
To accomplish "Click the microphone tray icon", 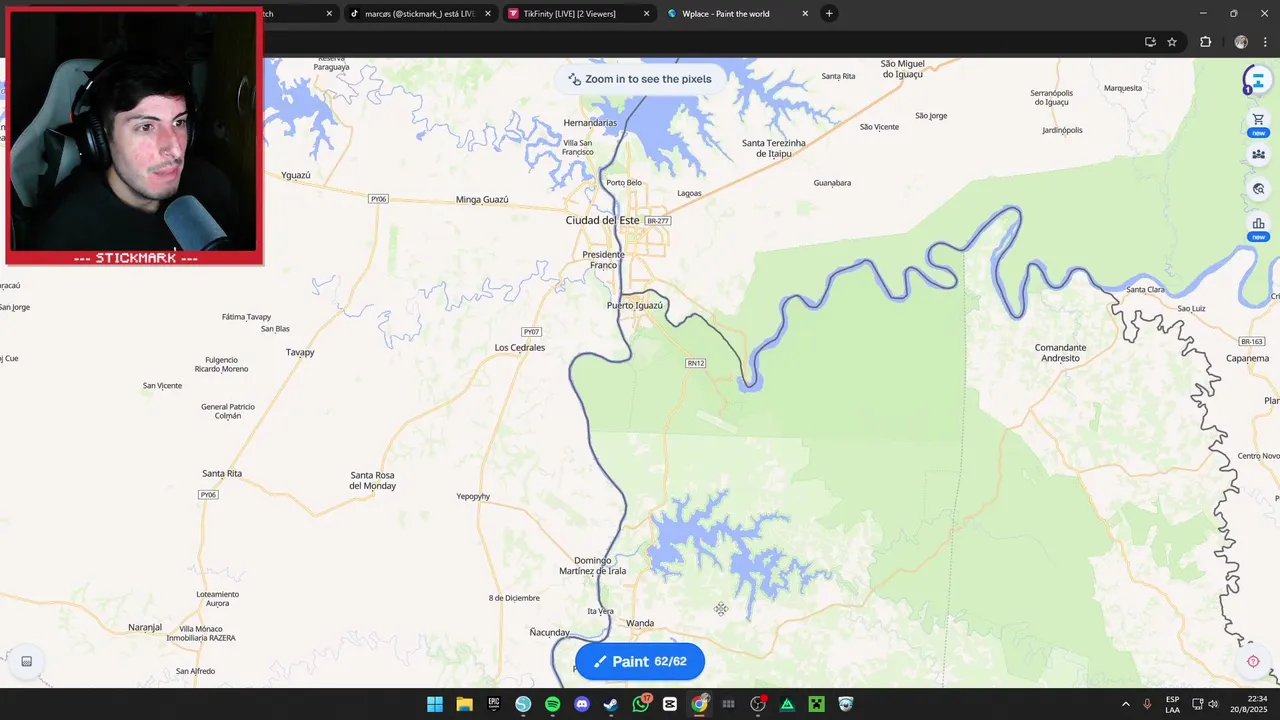I will point(1147,704).
